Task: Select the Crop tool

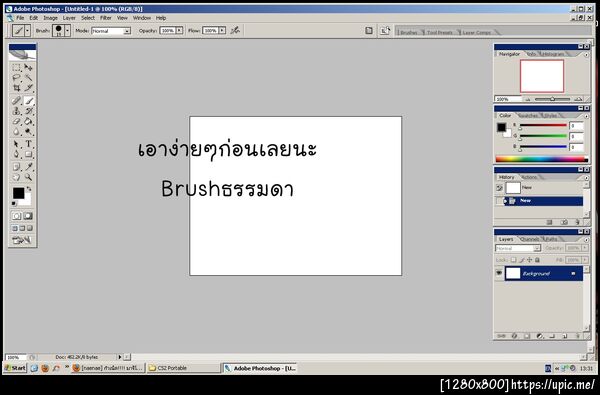Action: click(x=16, y=88)
